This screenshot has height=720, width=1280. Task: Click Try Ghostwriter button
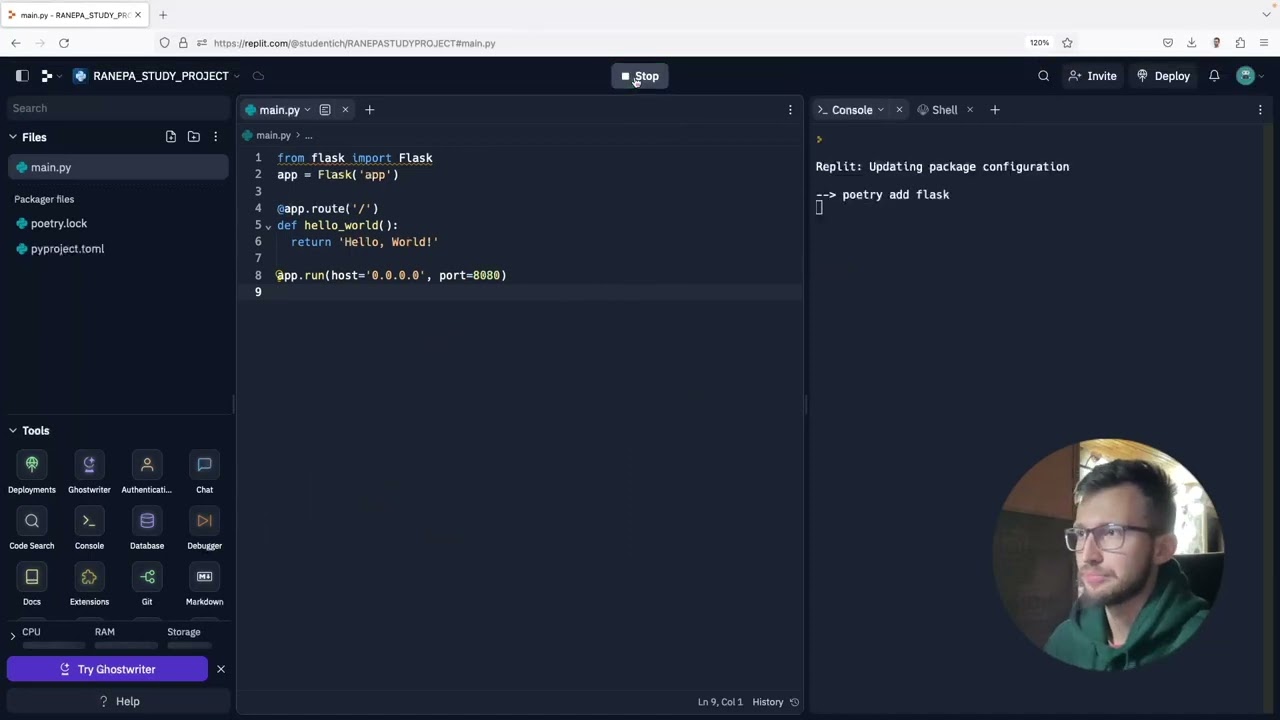[107, 669]
